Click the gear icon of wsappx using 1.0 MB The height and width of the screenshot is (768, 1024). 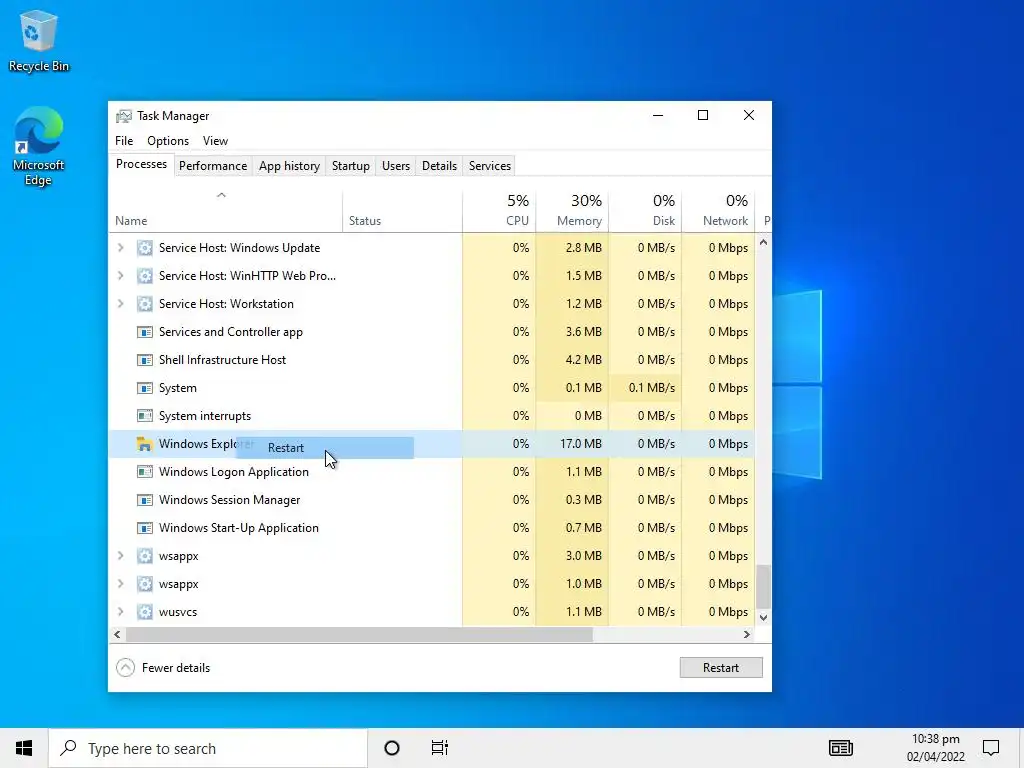[x=144, y=584]
